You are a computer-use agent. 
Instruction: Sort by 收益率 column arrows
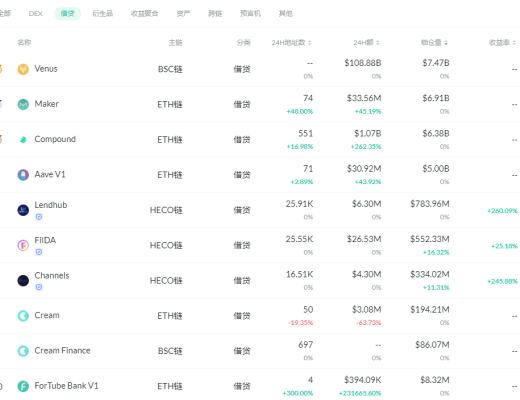click(514, 43)
